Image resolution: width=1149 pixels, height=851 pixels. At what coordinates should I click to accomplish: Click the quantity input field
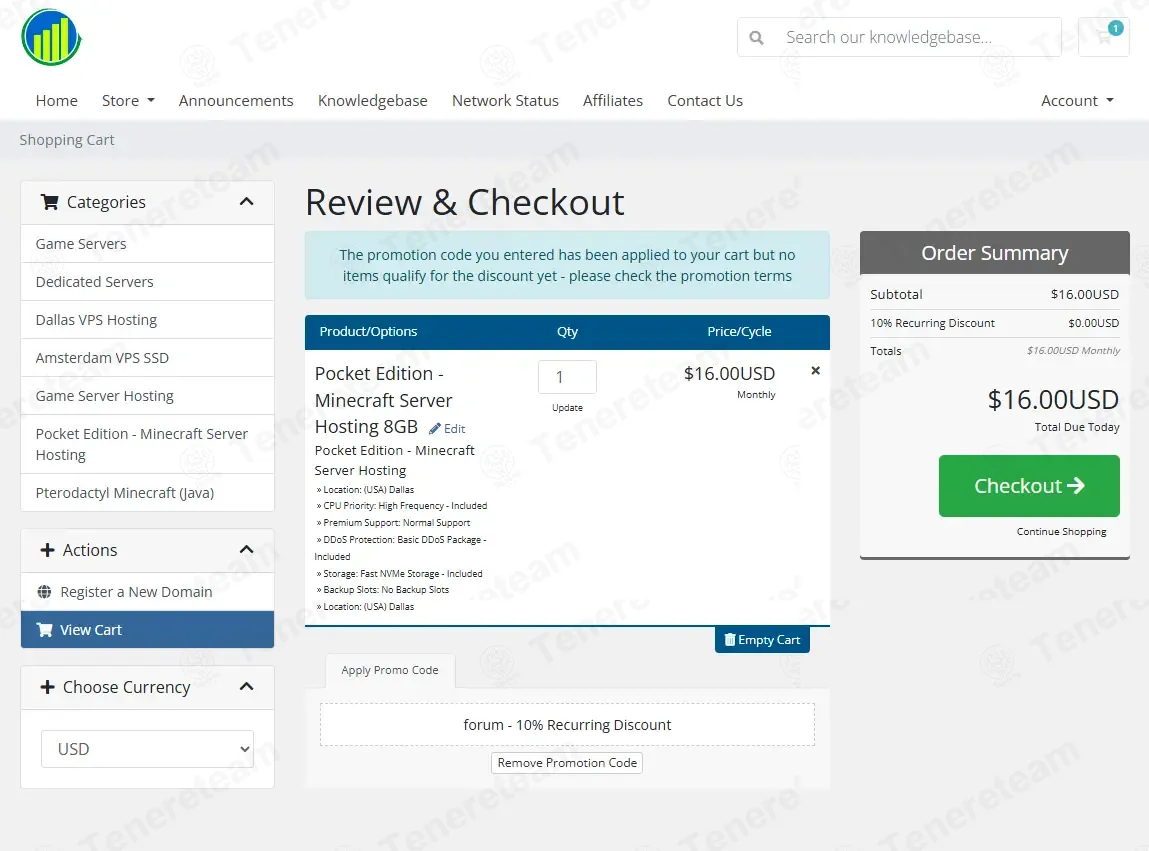[567, 377]
